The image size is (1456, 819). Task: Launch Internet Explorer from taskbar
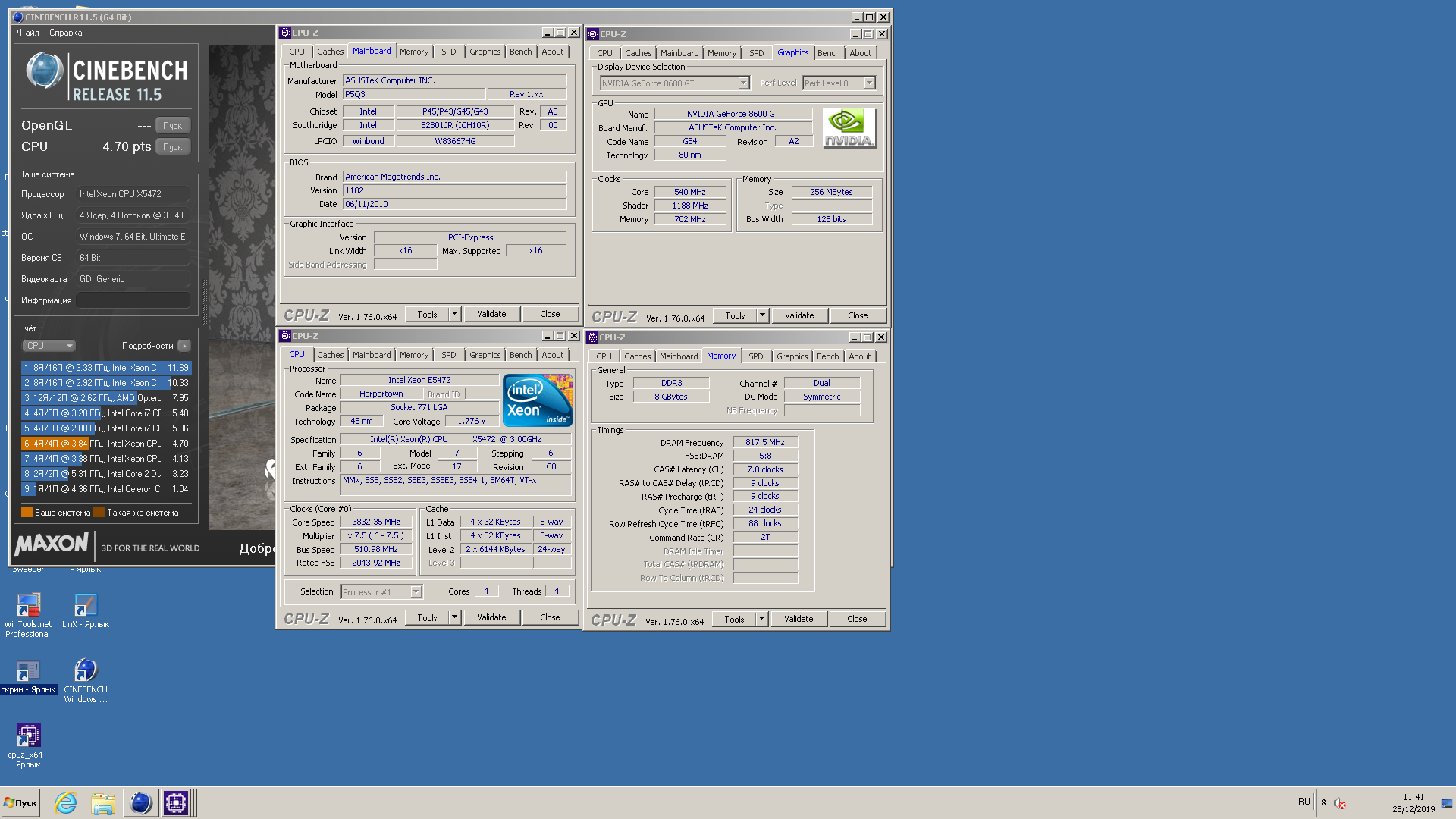click(66, 803)
